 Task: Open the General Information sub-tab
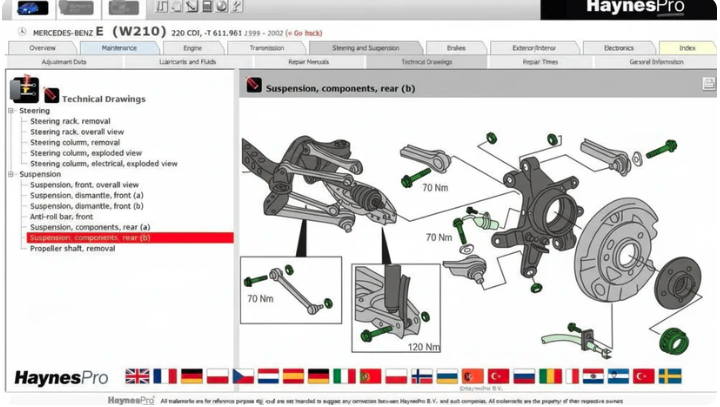[x=656, y=62]
